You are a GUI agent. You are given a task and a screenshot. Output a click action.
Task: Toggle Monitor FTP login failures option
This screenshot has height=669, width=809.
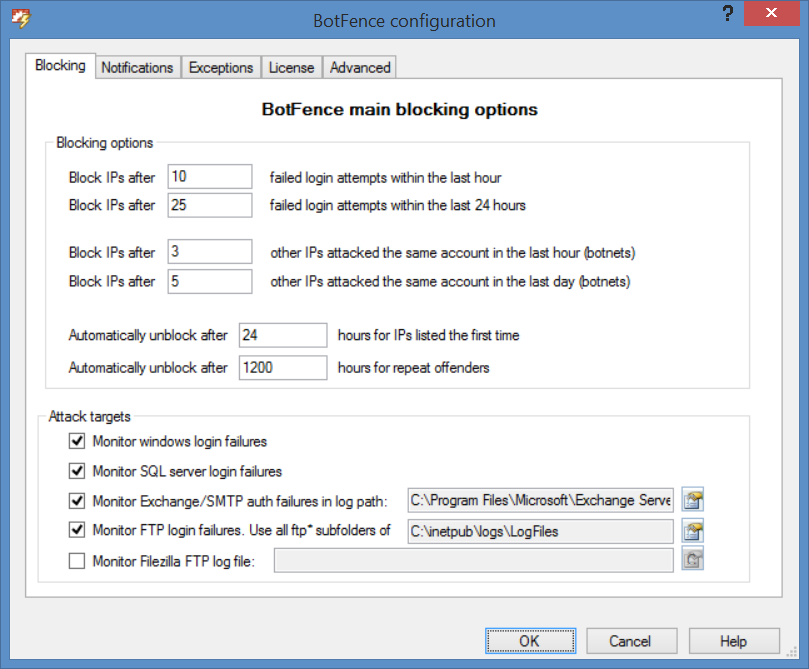[x=77, y=530]
